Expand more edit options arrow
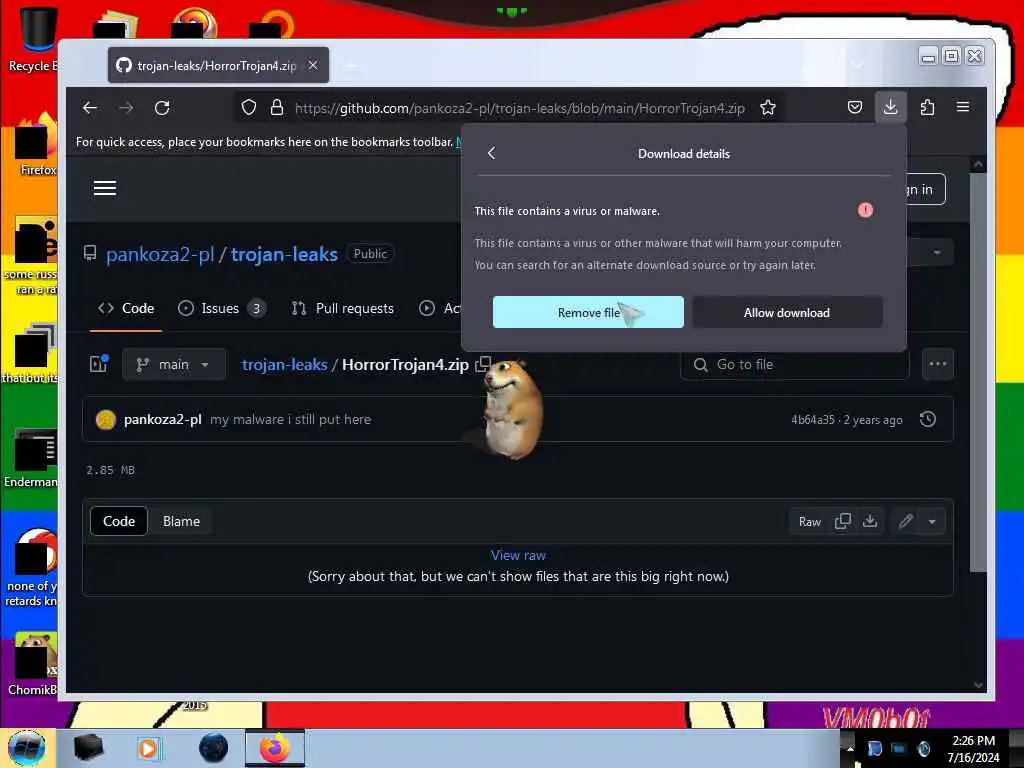1024x768 pixels. tap(933, 521)
